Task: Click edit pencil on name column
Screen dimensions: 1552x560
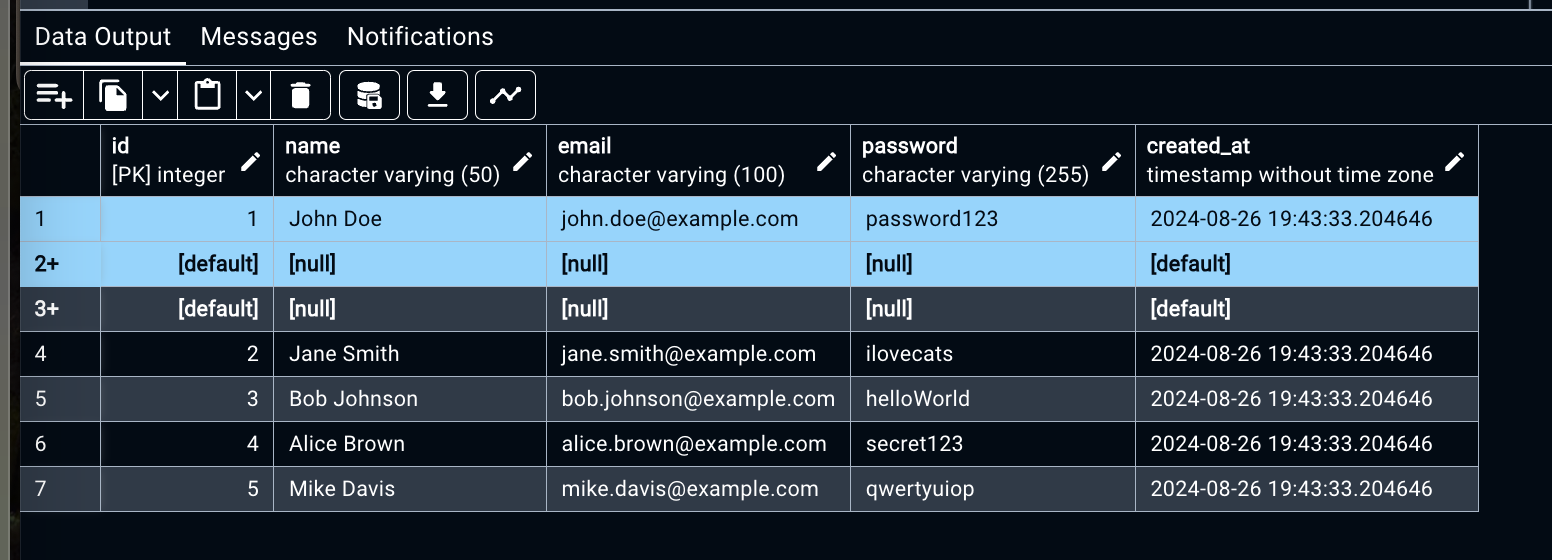Action: (x=522, y=161)
